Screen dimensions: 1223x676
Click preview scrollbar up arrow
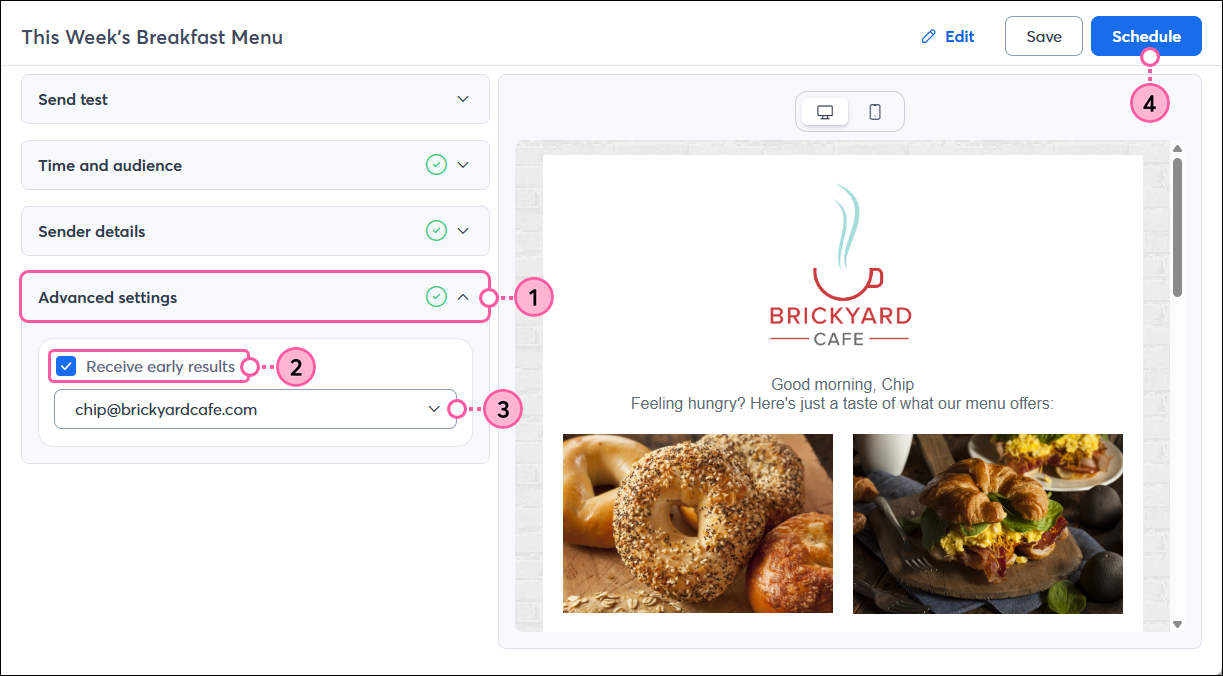1178,148
